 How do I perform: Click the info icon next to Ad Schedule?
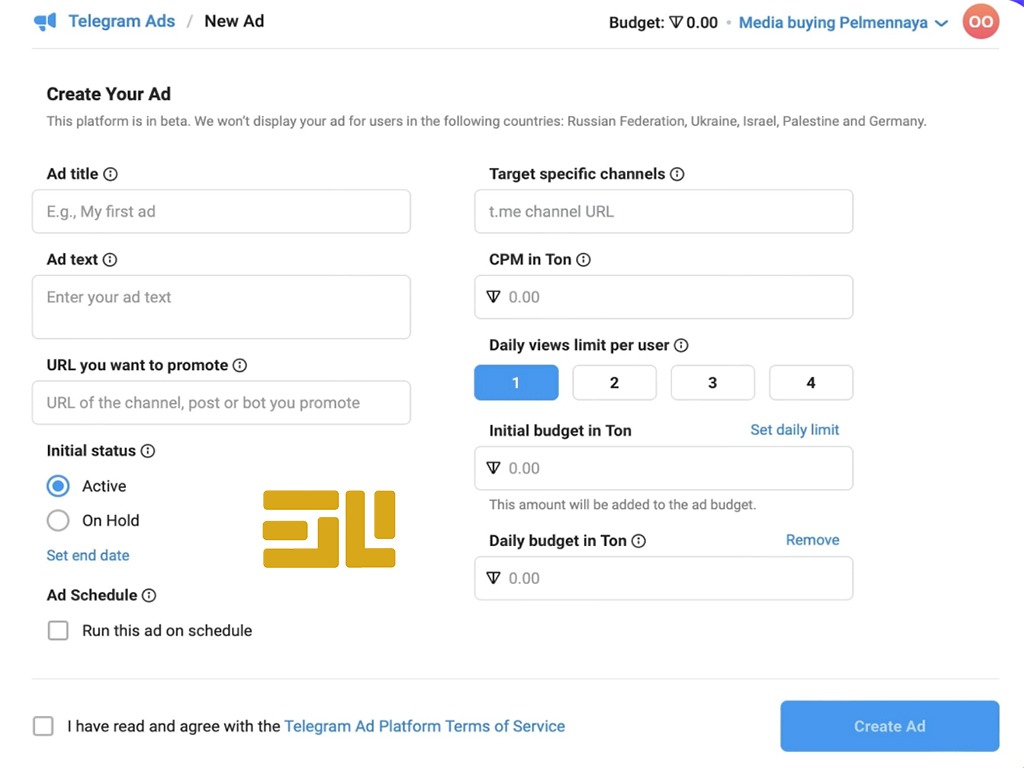[x=150, y=596]
